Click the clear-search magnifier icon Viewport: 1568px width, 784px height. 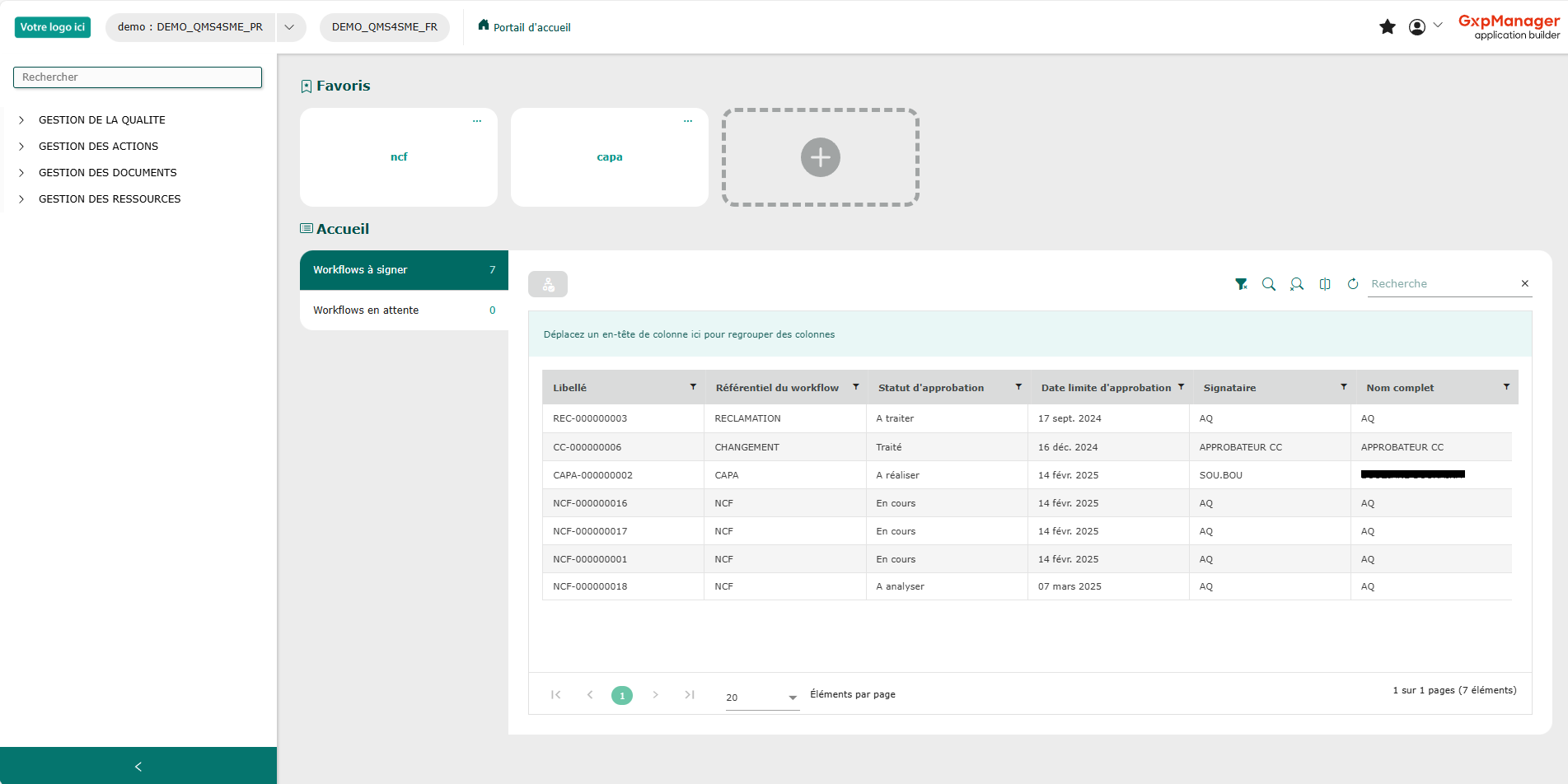(1297, 284)
